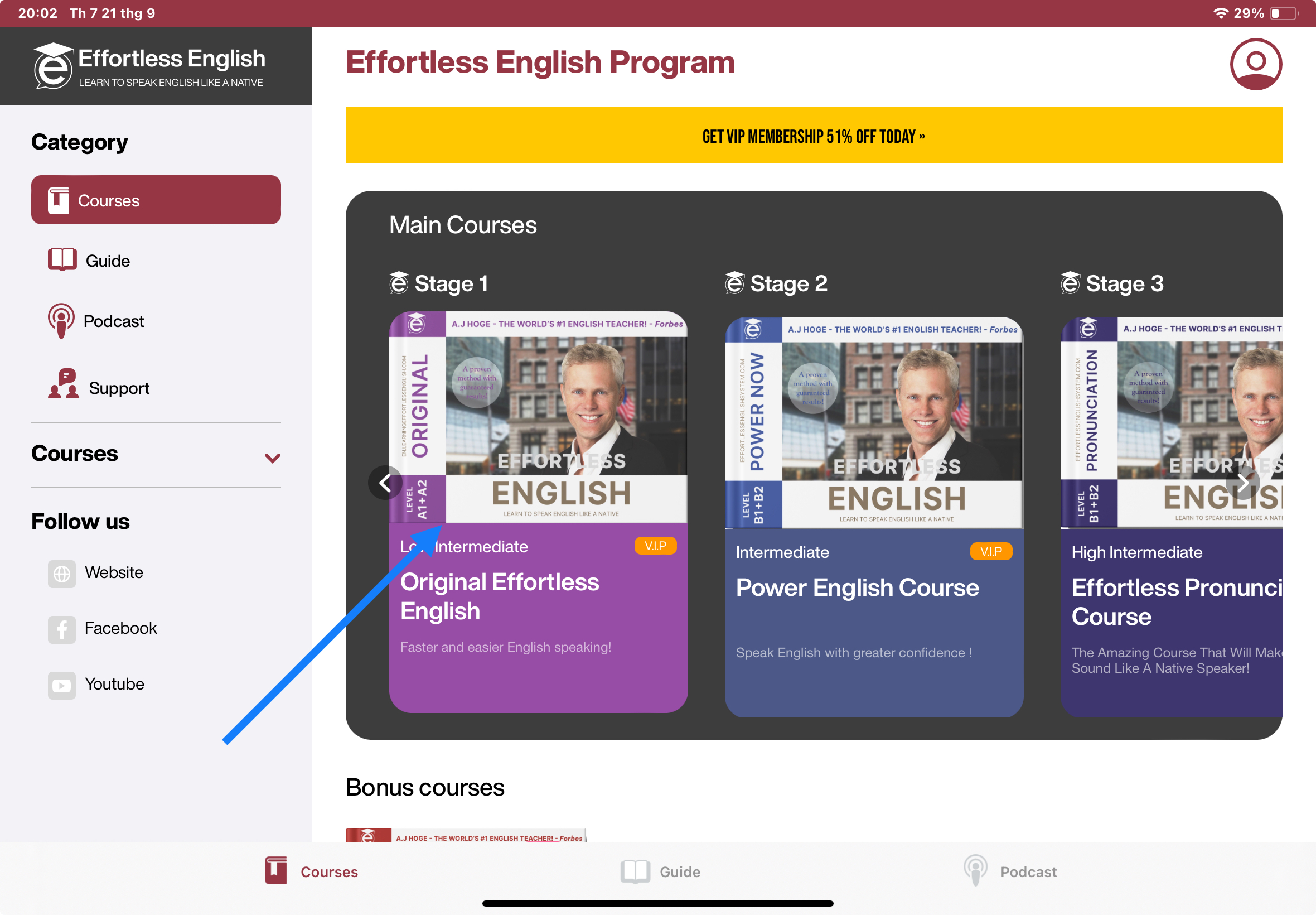Go to next course with right arrow

point(1242,483)
